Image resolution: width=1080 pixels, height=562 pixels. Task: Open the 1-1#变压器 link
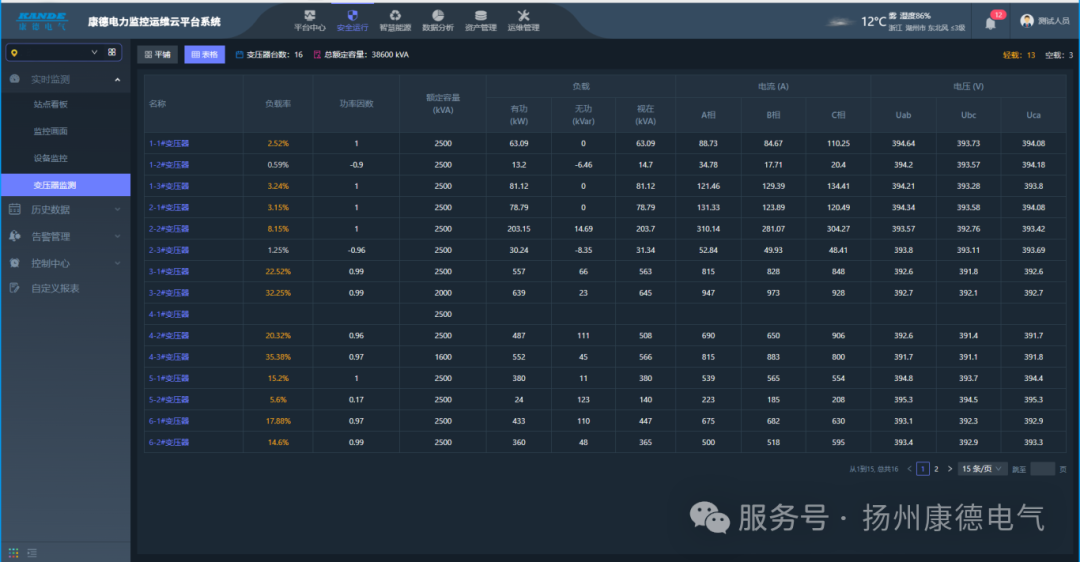[169, 143]
